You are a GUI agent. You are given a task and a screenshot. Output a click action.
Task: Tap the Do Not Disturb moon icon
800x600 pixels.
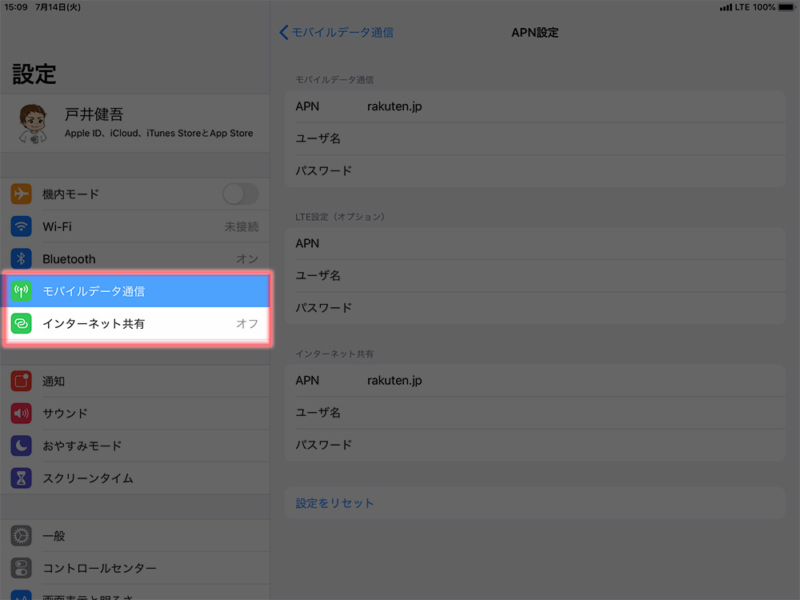tap(21, 446)
